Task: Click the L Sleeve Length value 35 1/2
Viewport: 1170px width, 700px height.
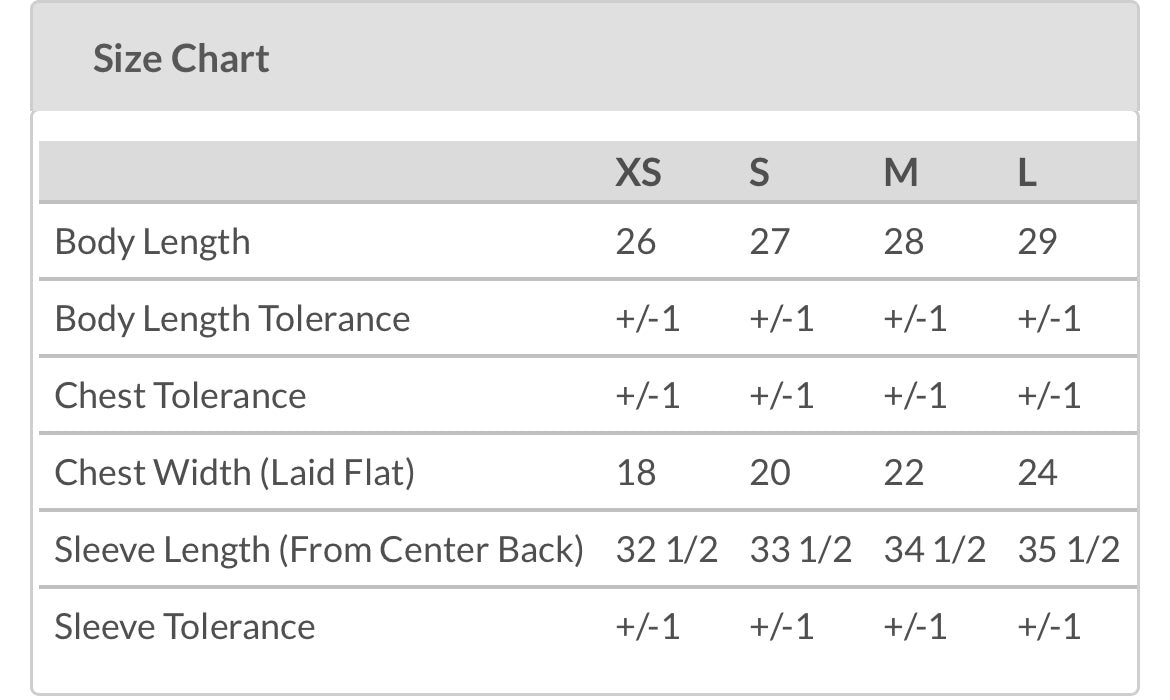Action: pos(1068,549)
